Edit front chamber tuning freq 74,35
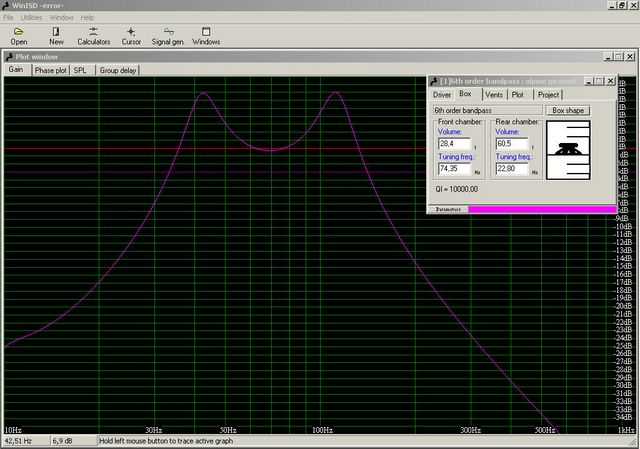Viewport: 640px width, 449px height. (454, 169)
